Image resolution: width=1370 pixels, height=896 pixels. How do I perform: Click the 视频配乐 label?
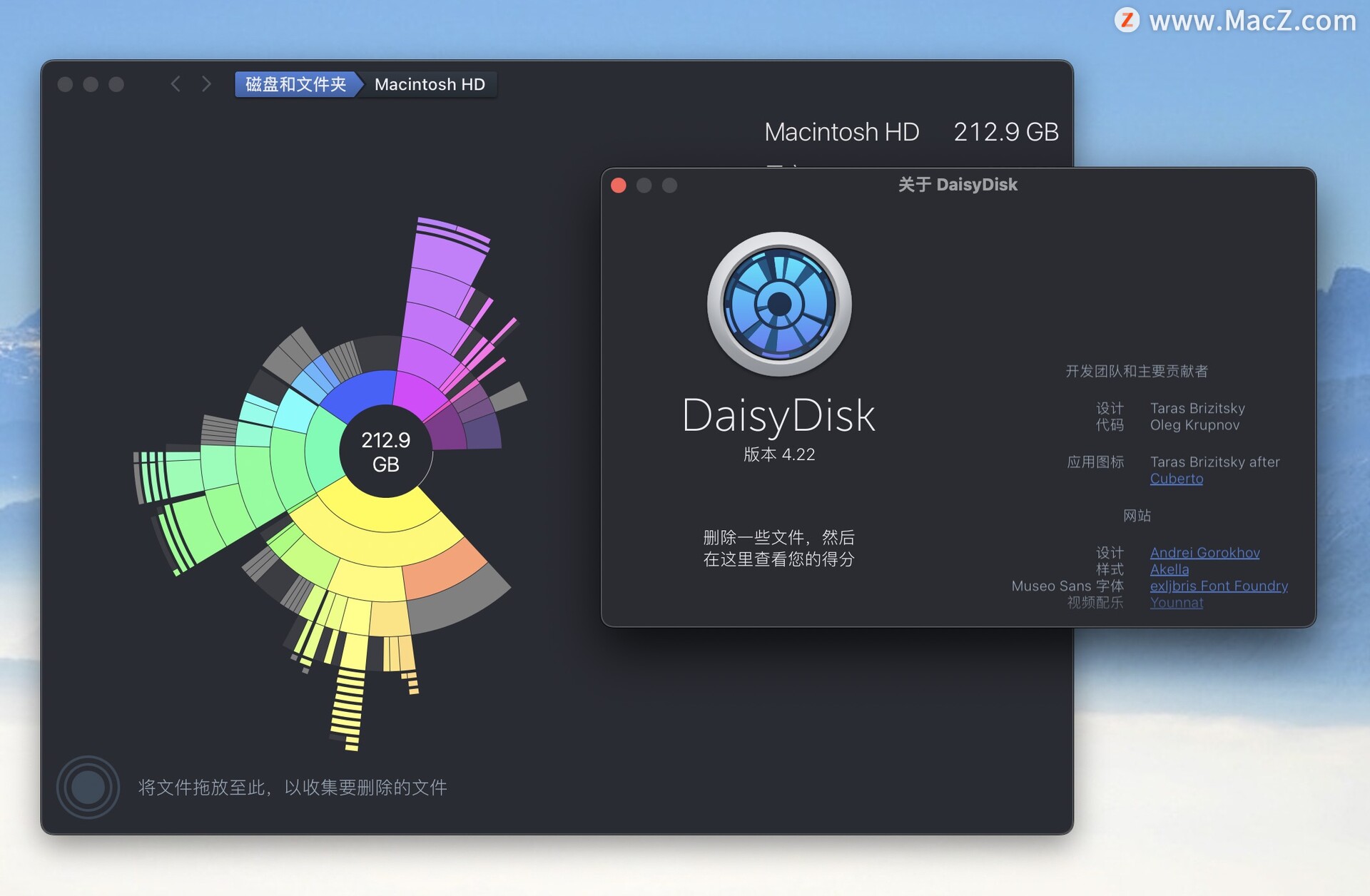pyautogui.click(x=1095, y=602)
